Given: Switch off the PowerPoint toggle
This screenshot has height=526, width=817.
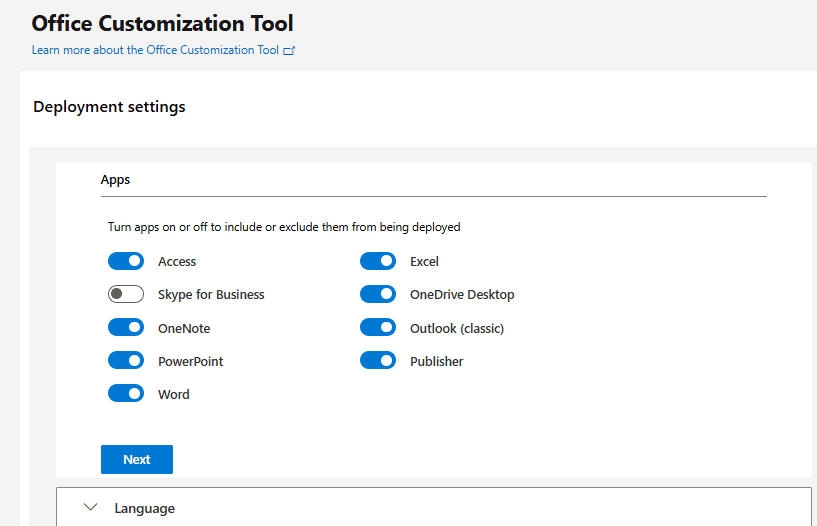Looking at the screenshot, I should tap(126, 361).
